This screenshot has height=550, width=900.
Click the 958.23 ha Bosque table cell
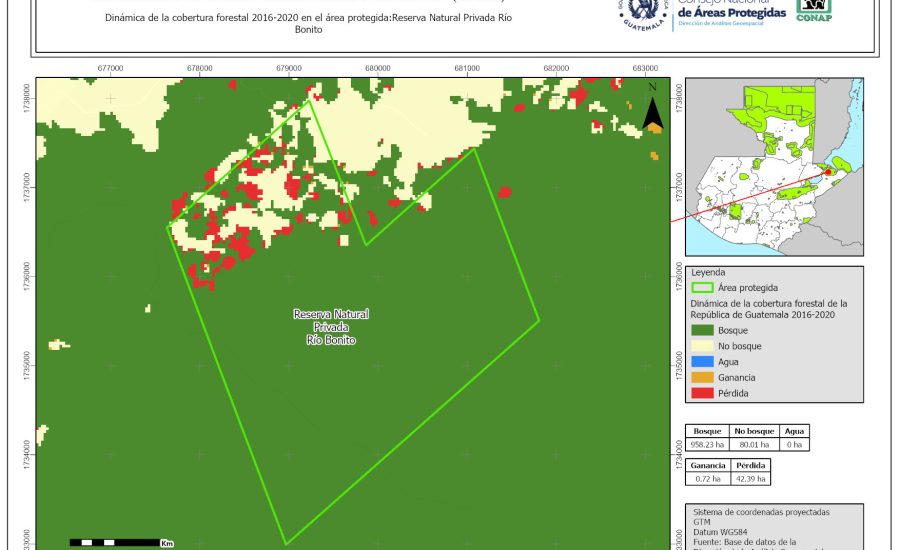tap(709, 443)
